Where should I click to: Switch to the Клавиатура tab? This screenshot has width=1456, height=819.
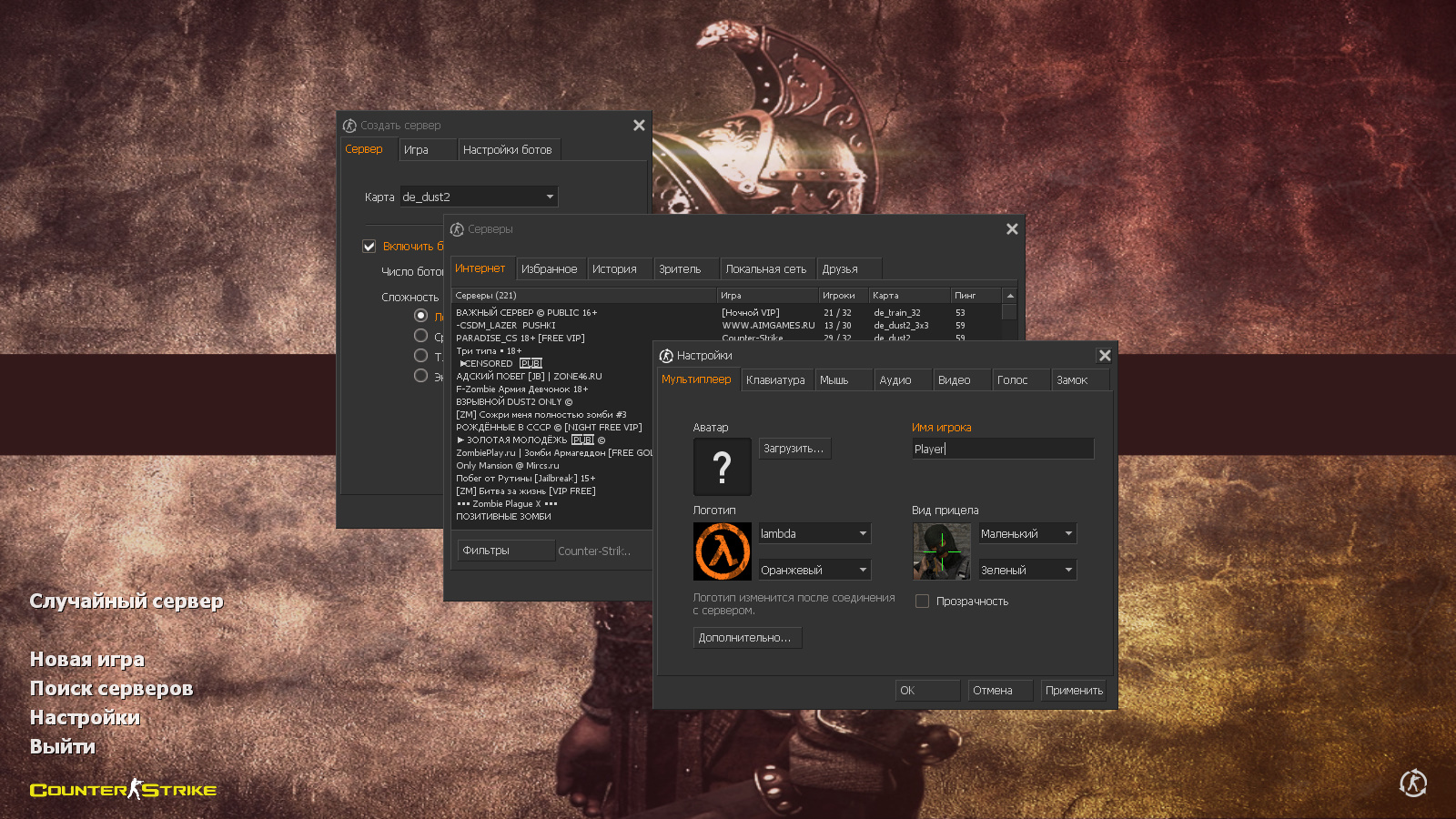[775, 380]
